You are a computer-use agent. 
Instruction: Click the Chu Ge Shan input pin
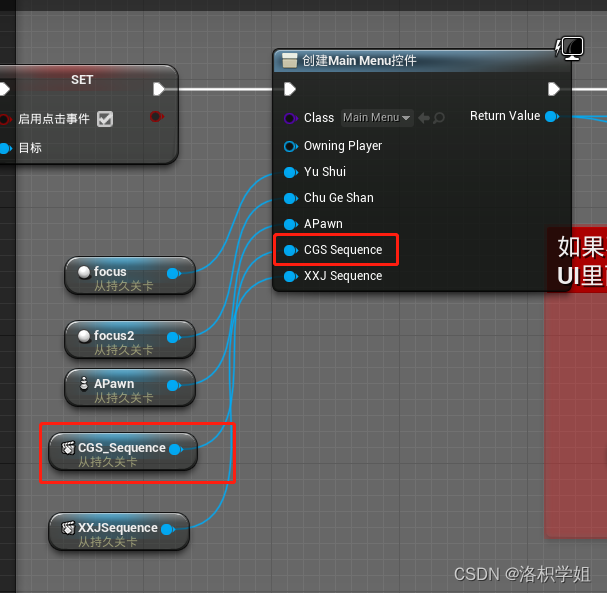click(291, 198)
